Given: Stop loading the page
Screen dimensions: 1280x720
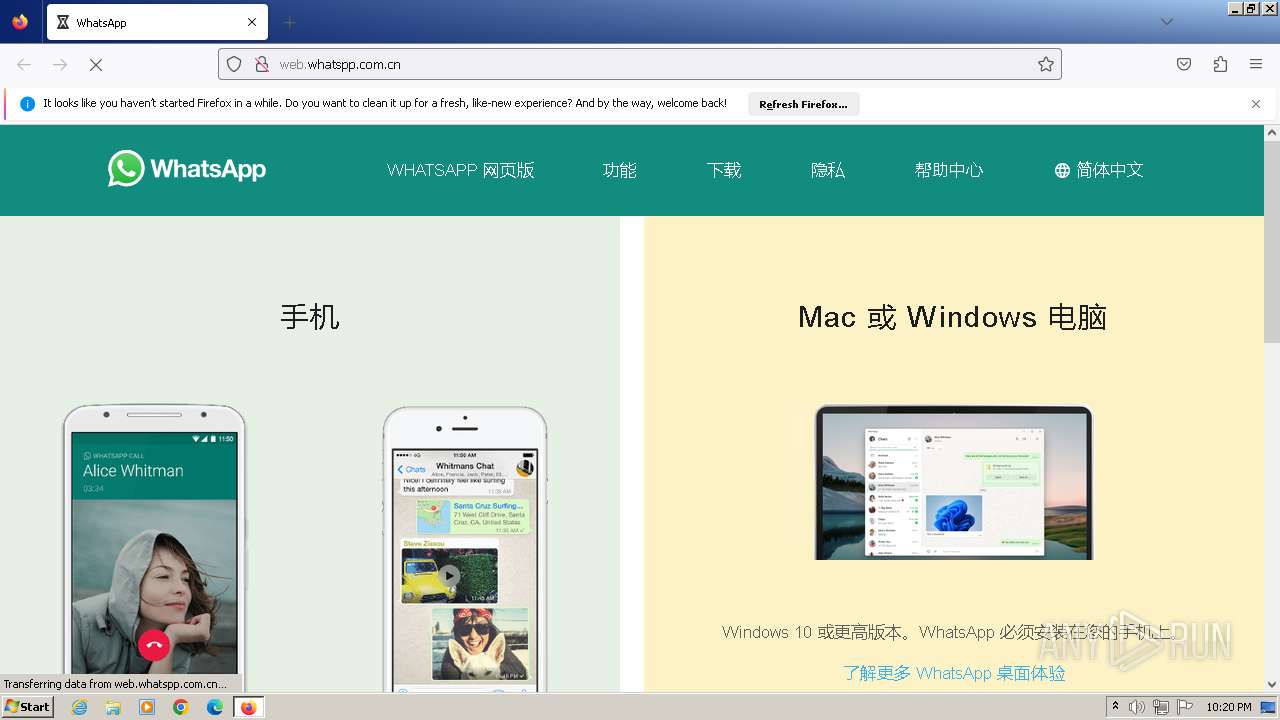Looking at the screenshot, I should click(x=96, y=64).
